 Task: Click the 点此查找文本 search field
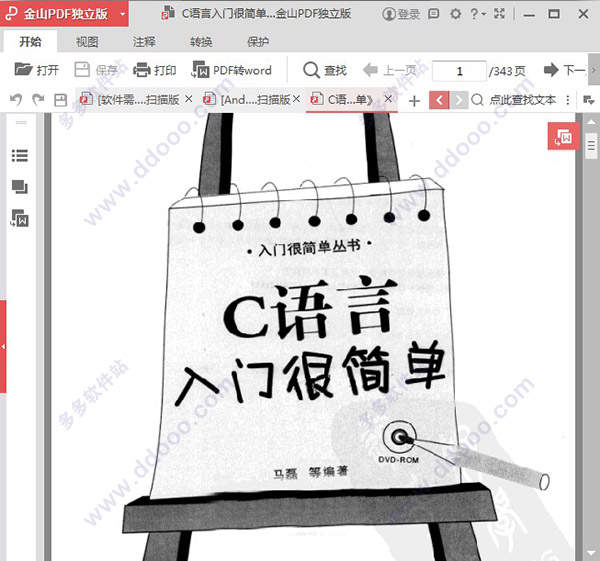tap(514, 100)
